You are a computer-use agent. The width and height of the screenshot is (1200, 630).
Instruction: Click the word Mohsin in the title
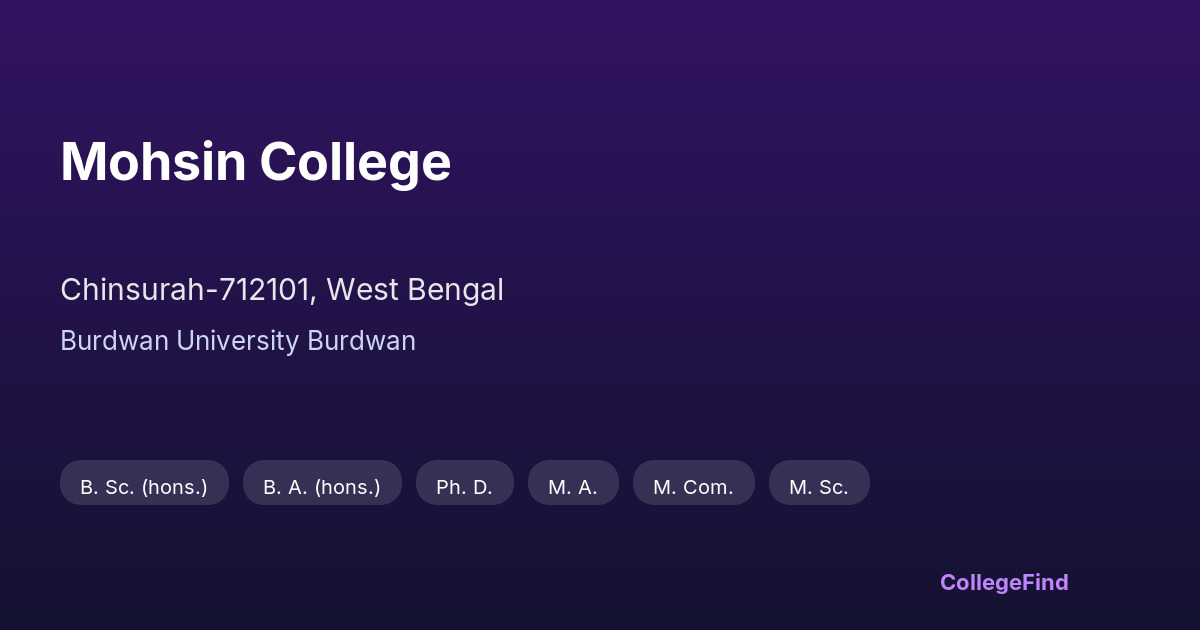click(x=152, y=161)
